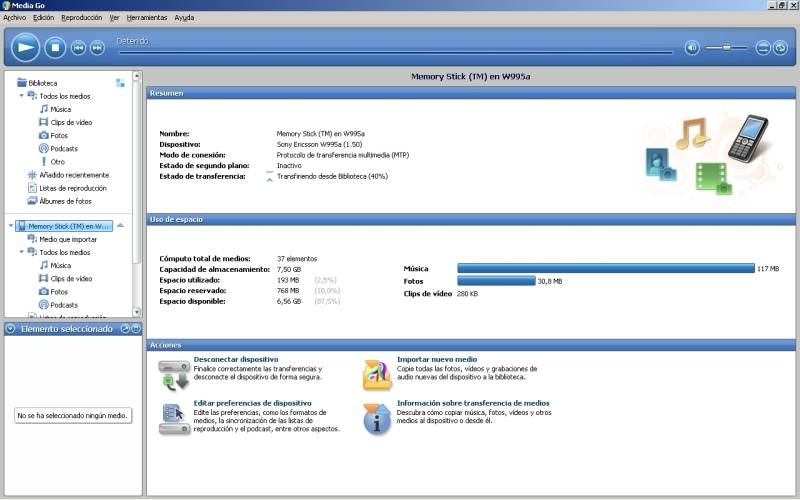The image size is (800, 500).
Task: Collapse the Memory Stick device node arrow
Action: [x=11, y=225]
